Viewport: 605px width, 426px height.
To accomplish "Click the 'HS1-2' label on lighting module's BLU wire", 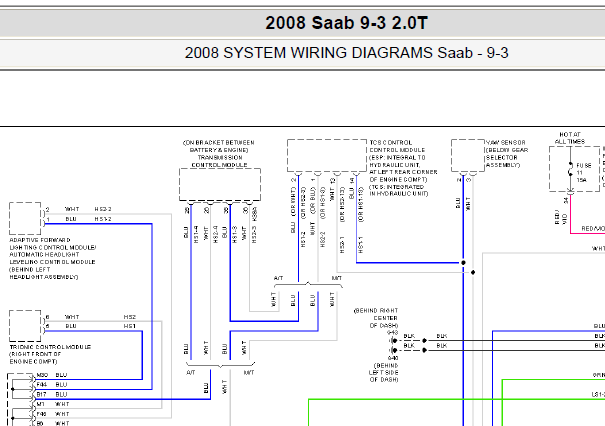I will (103, 219).
